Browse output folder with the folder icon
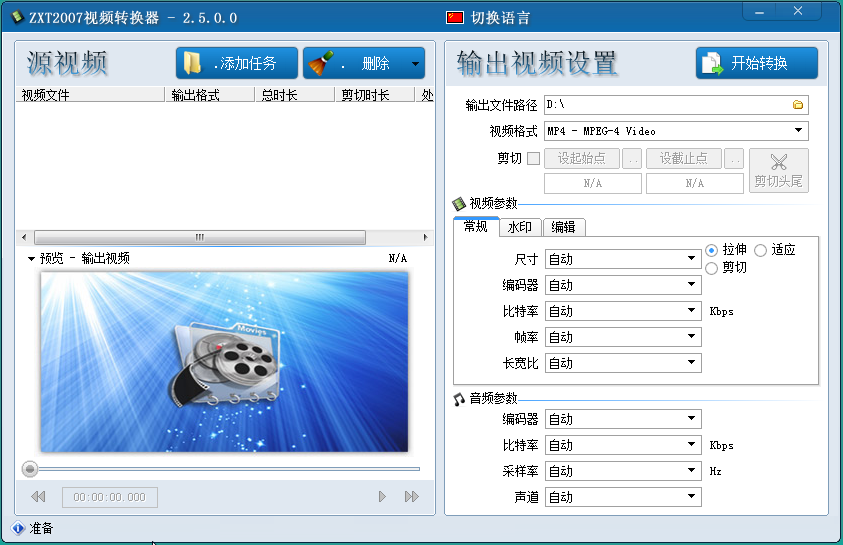 point(798,105)
